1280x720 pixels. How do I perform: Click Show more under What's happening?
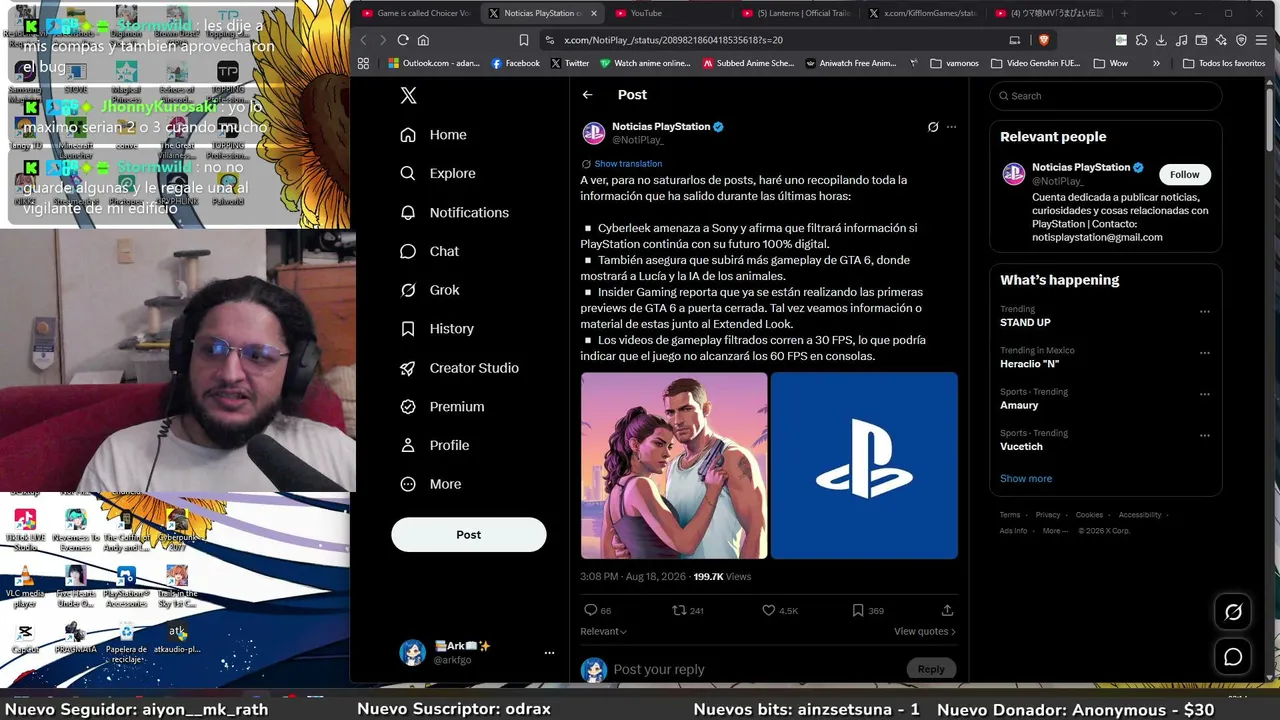coord(1026,478)
